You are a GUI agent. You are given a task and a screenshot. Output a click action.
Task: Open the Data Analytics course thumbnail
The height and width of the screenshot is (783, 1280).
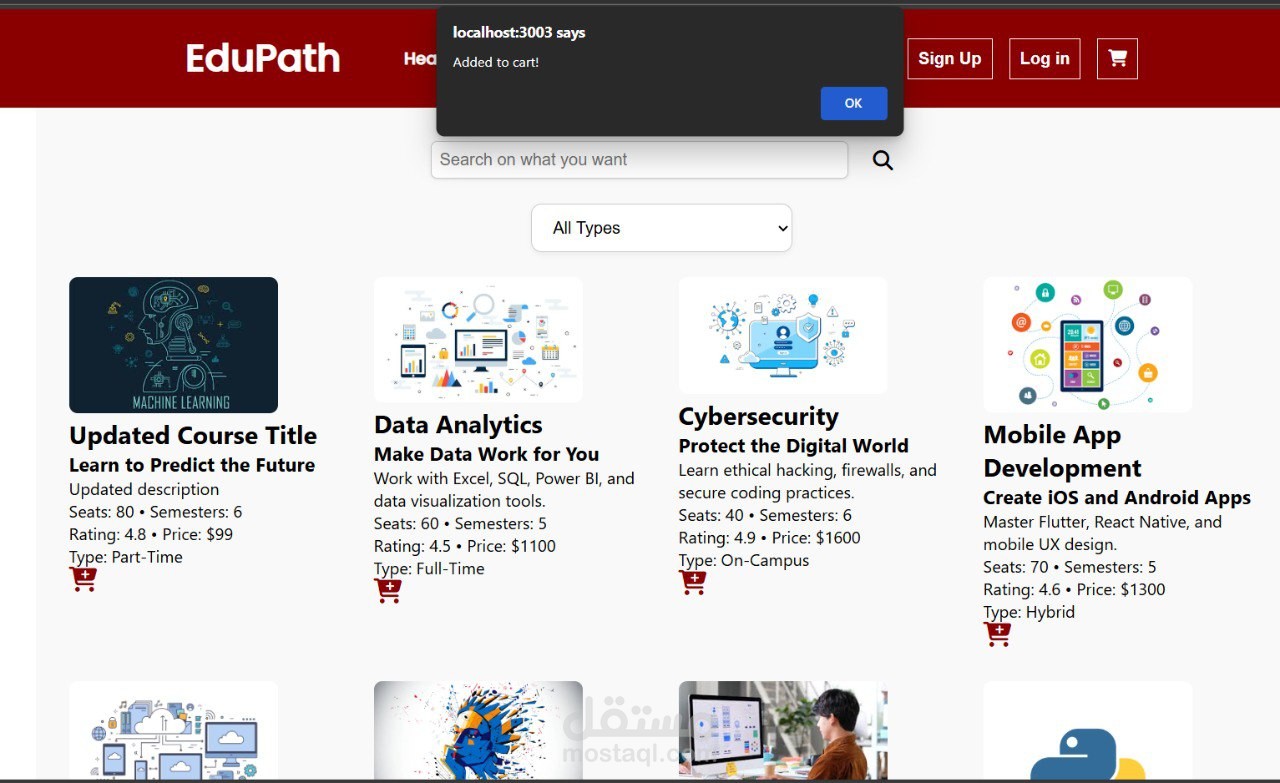click(x=478, y=340)
